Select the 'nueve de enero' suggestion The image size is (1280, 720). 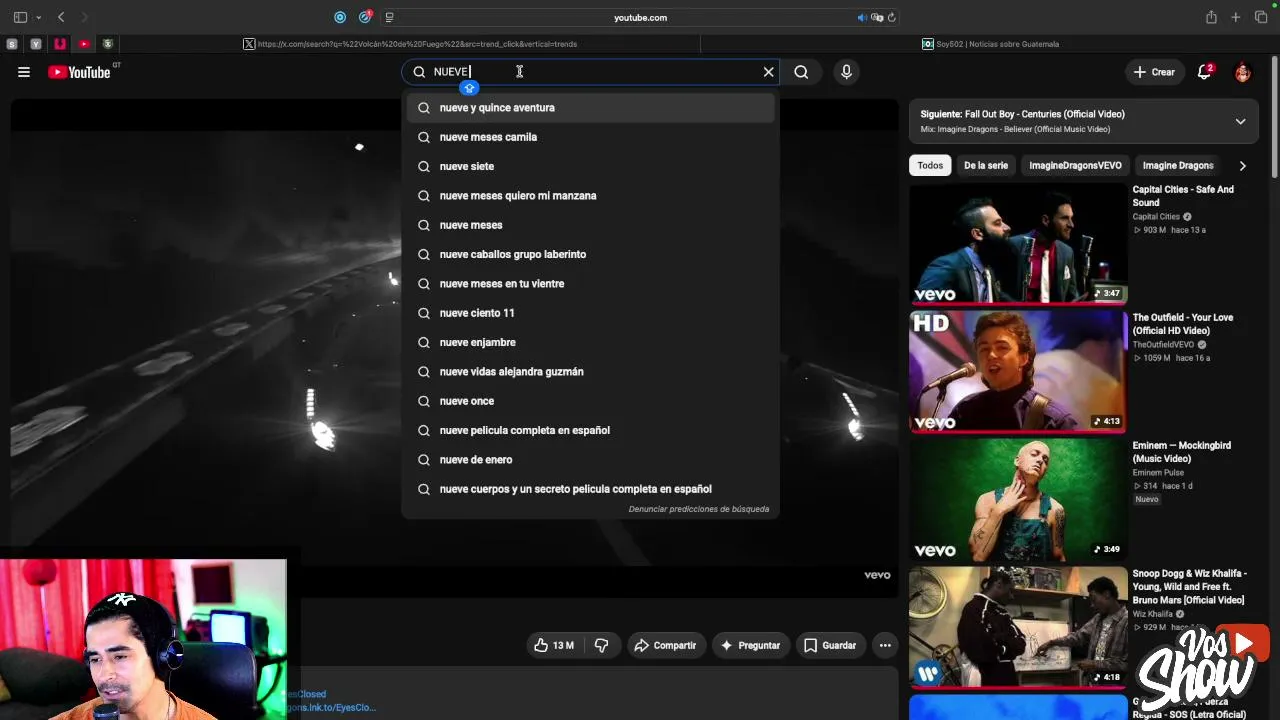coord(590,460)
